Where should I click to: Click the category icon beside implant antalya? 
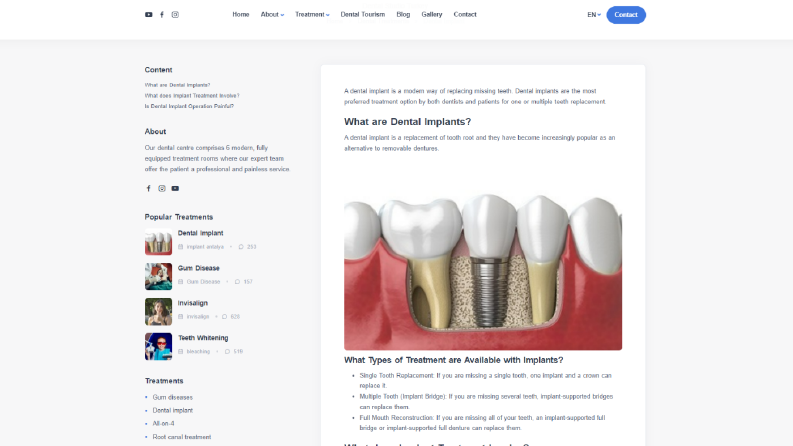coord(181,247)
